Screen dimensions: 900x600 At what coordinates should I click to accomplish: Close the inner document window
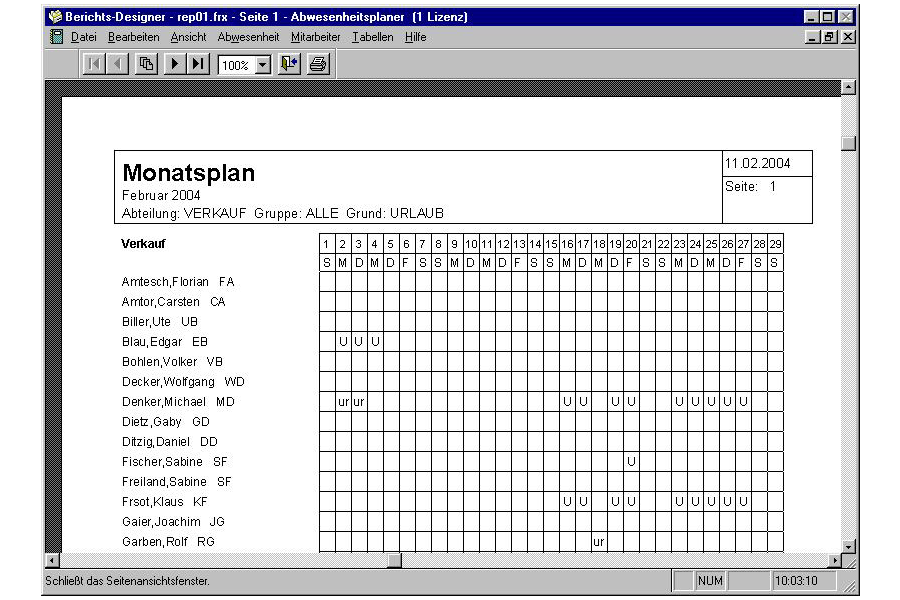[848, 37]
